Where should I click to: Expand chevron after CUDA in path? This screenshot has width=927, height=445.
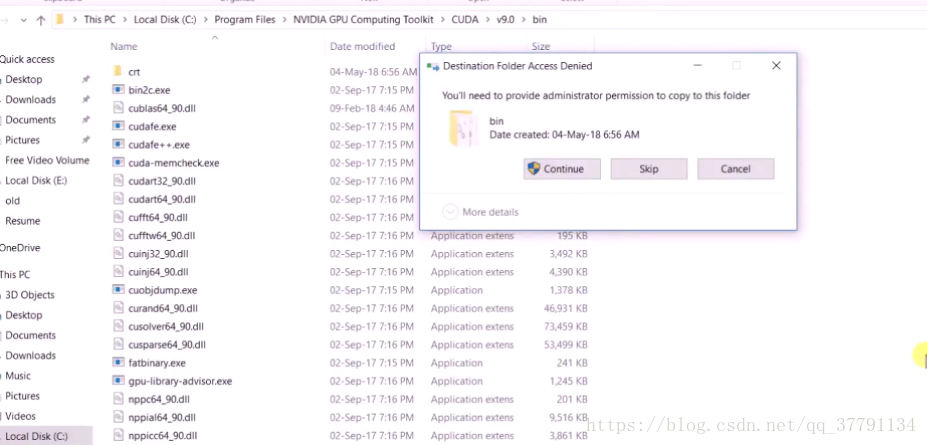pyautogui.click(x=488, y=20)
